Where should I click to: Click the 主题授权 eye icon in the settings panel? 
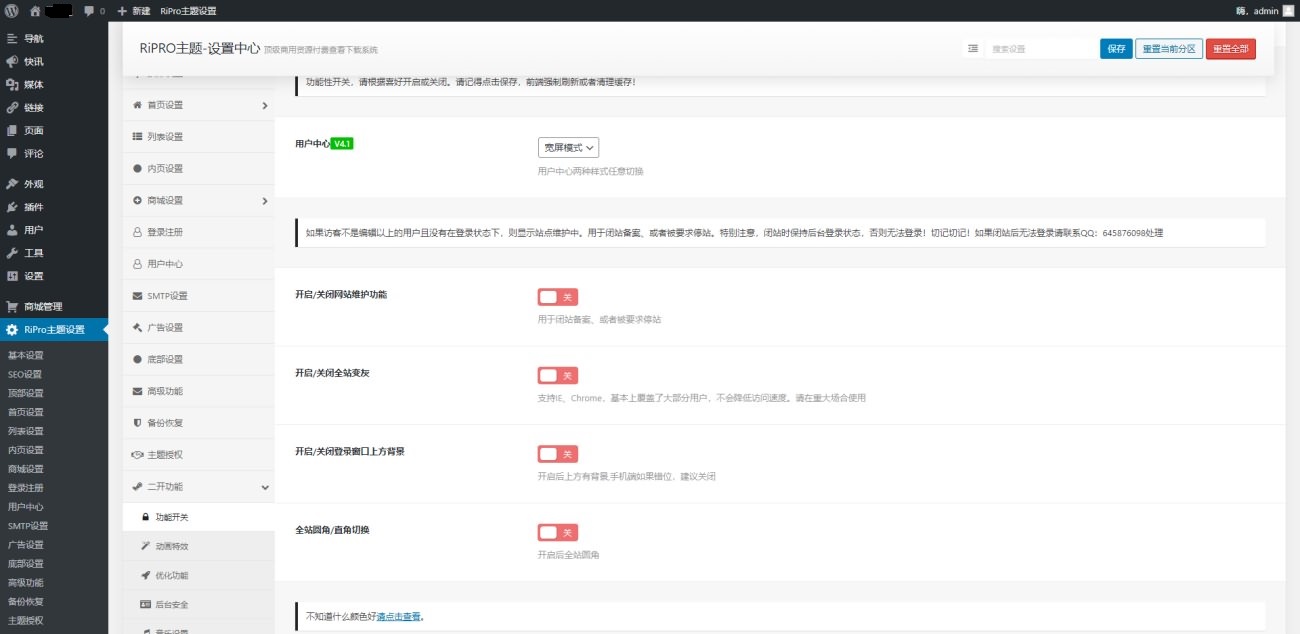137,455
